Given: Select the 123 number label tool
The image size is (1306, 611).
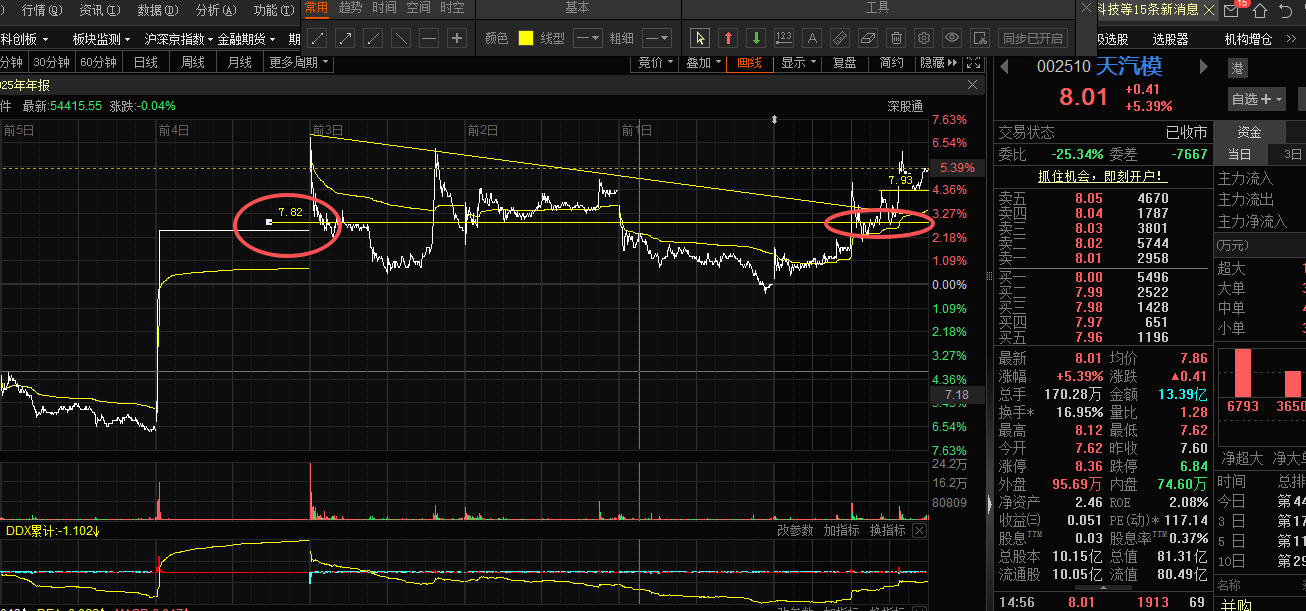Looking at the screenshot, I should [x=784, y=39].
